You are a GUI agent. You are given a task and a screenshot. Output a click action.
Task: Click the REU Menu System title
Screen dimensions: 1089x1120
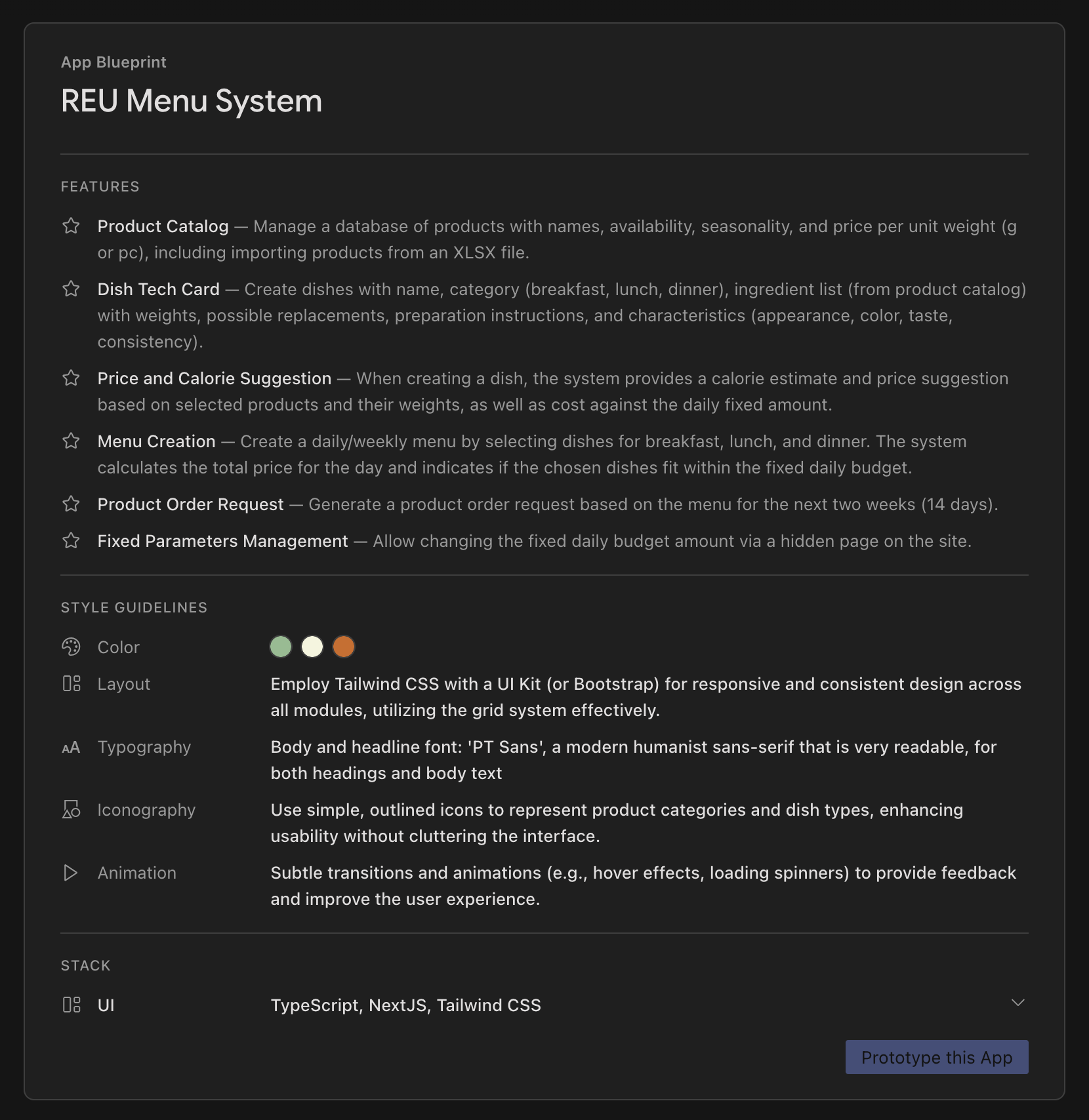tap(192, 101)
